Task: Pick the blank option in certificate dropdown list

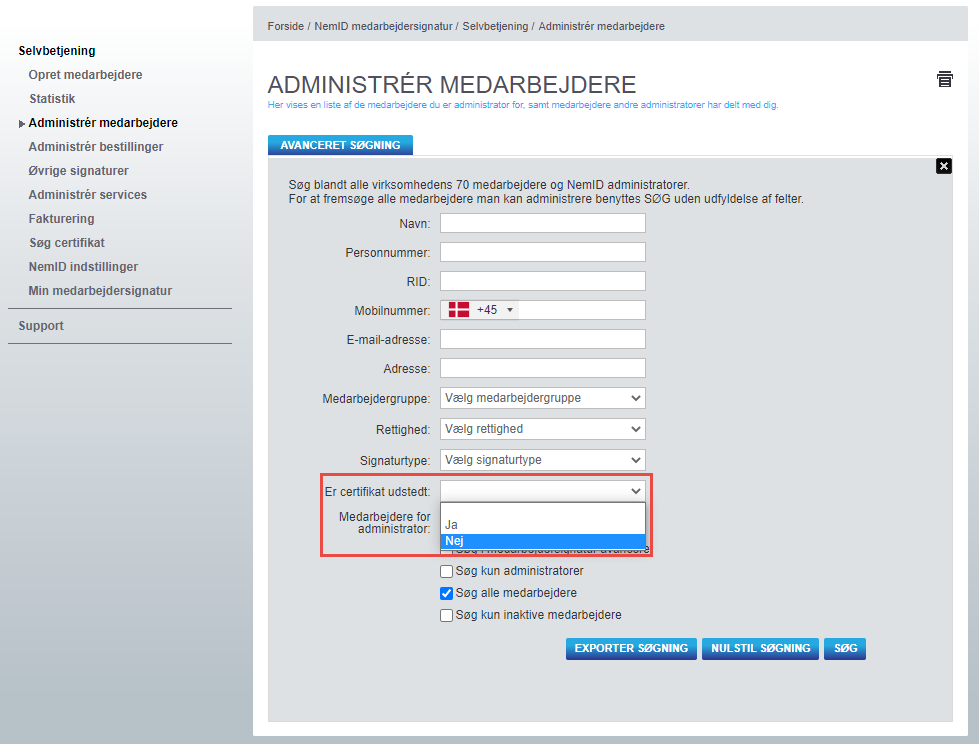Action: pyautogui.click(x=543, y=511)
